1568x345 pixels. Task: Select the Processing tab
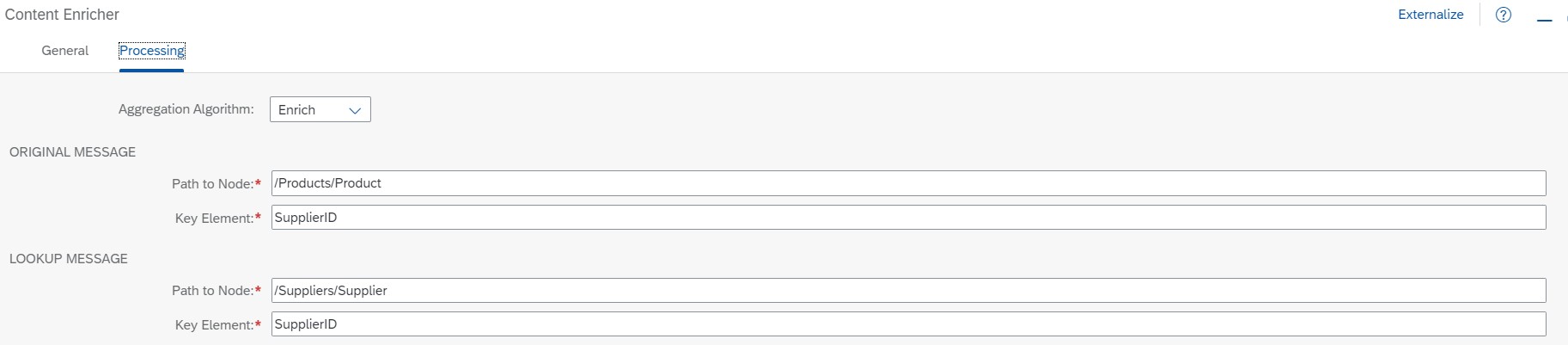[152, 51]
